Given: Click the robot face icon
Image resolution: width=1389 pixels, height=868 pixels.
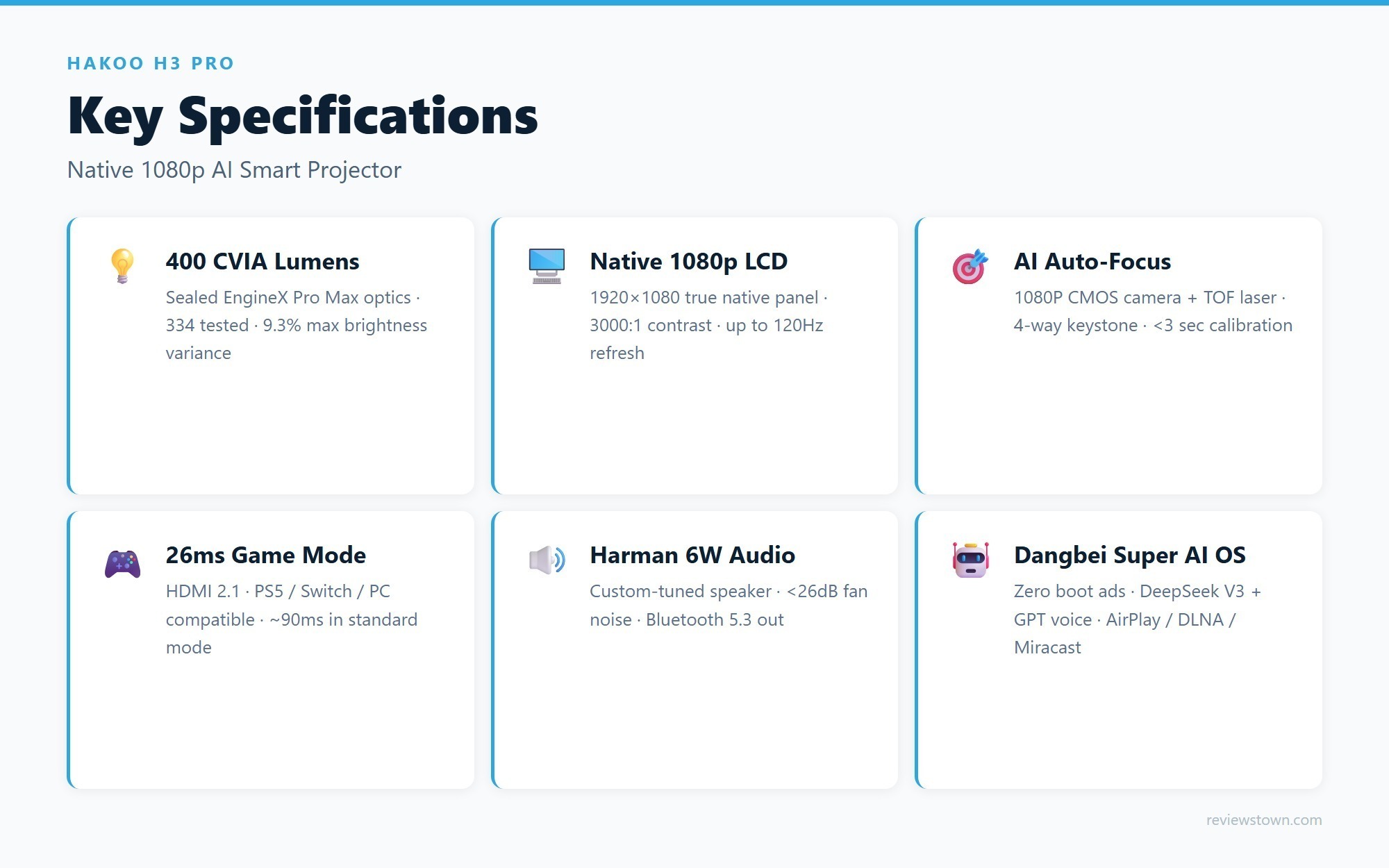Looking at the screenshot, I should point(970,560).
